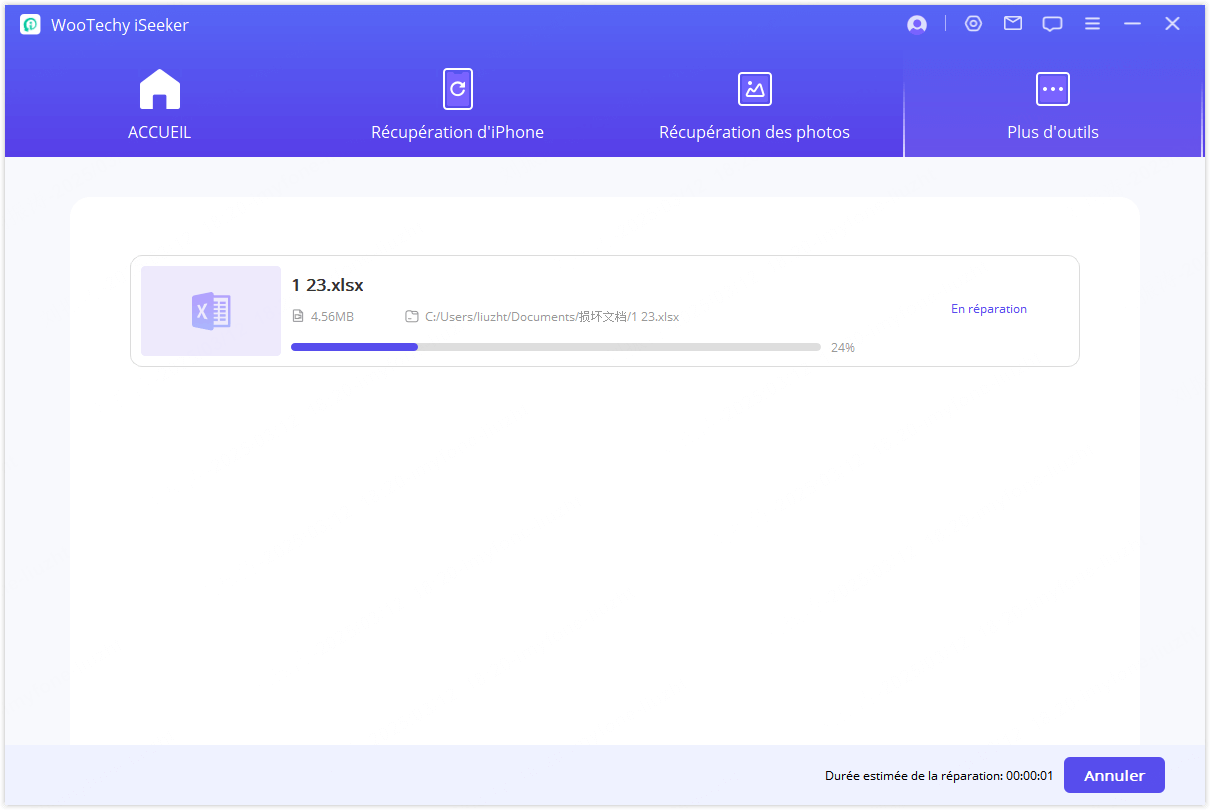1210x810 pixels.
Task: Switch to Récupération d'iPhone tab
Action: point(457,105)
